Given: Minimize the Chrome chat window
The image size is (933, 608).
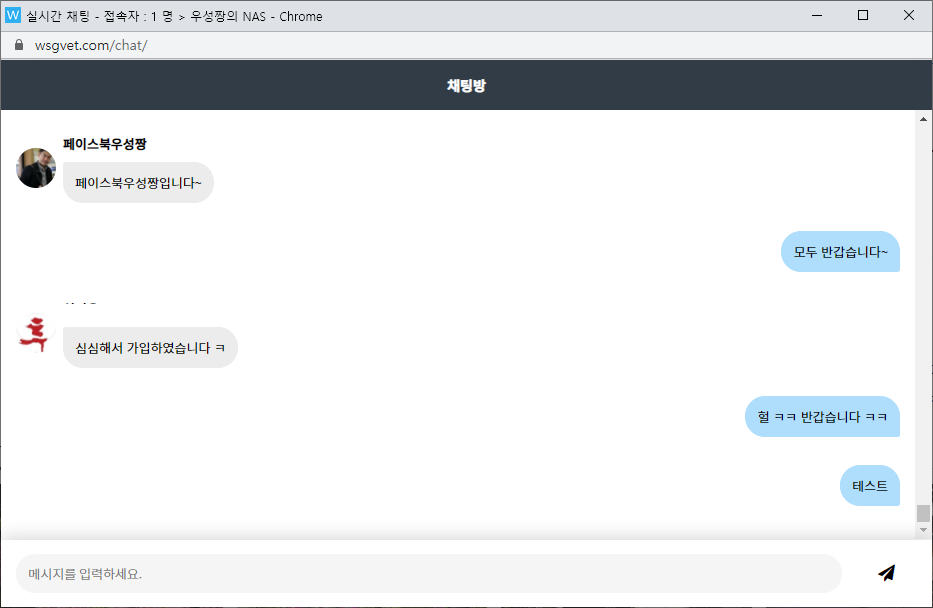Looking at the screenshot, I should 817,15.
